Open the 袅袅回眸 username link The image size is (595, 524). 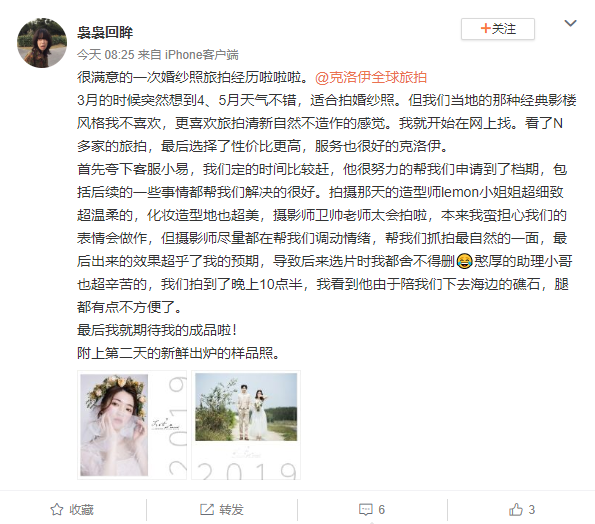[105, 33]
